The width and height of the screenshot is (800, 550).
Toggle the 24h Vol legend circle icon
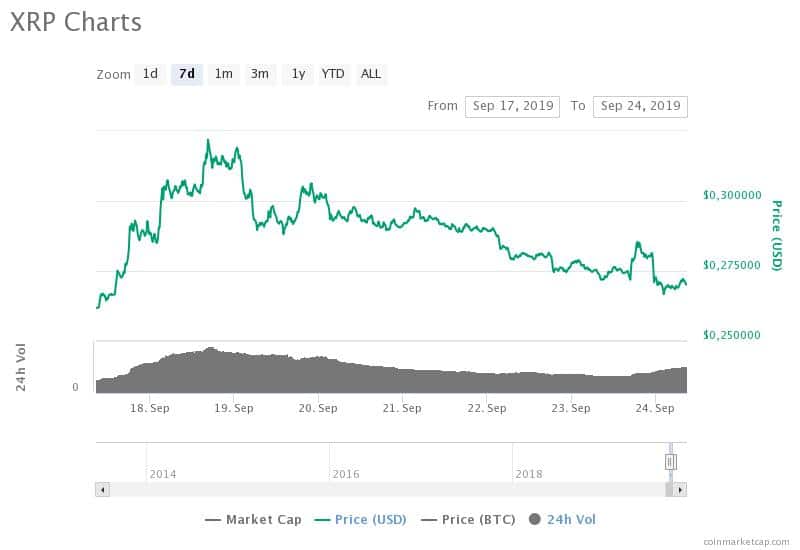point(535,519)
